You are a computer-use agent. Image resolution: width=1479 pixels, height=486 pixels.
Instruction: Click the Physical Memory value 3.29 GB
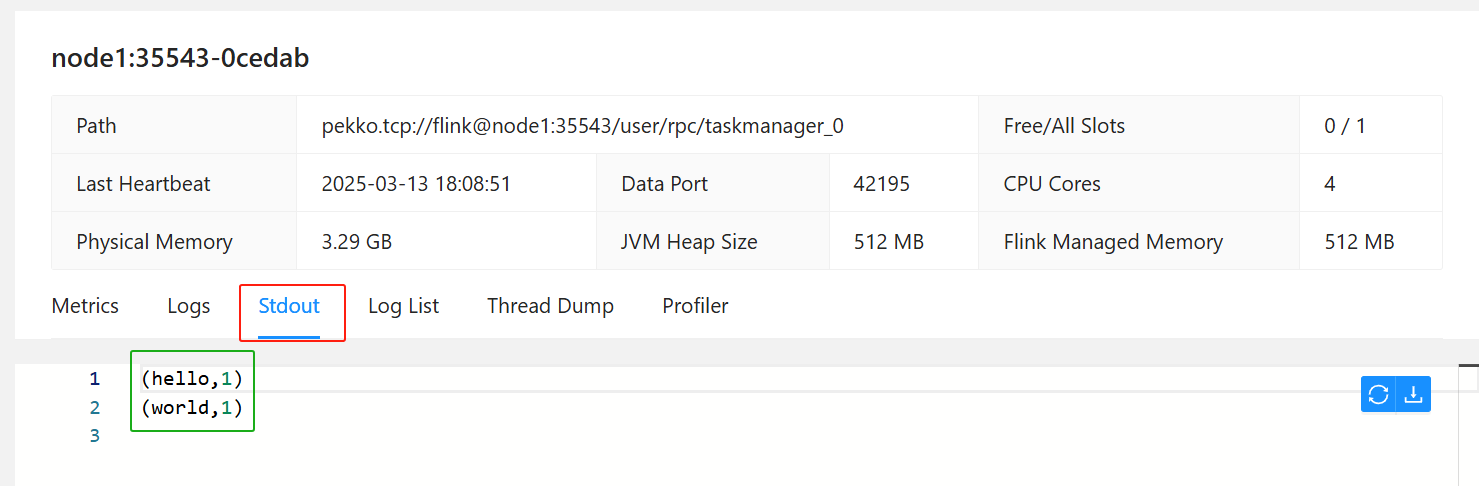(x=357, y=242)
